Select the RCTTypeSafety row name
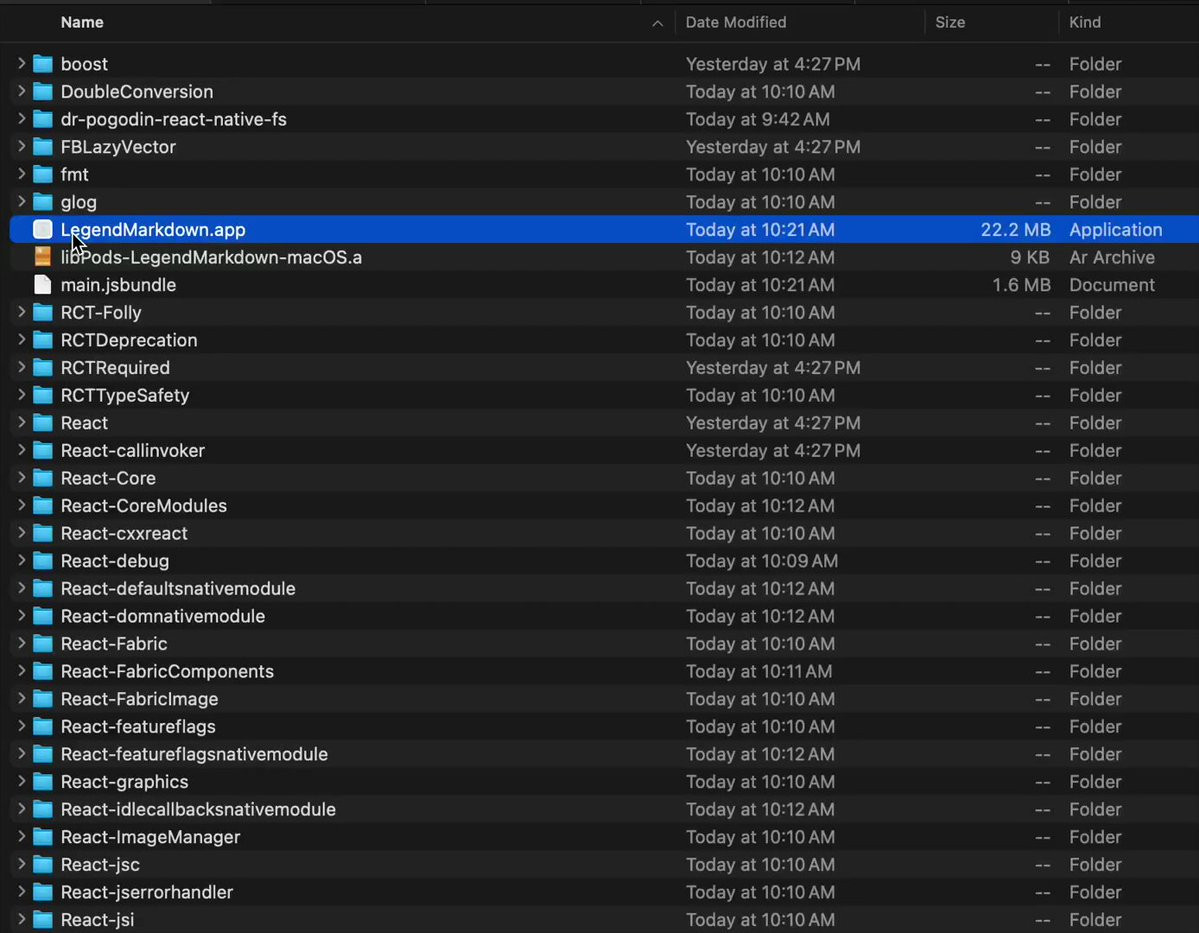The image size is (1199, 933). [125, 395]
